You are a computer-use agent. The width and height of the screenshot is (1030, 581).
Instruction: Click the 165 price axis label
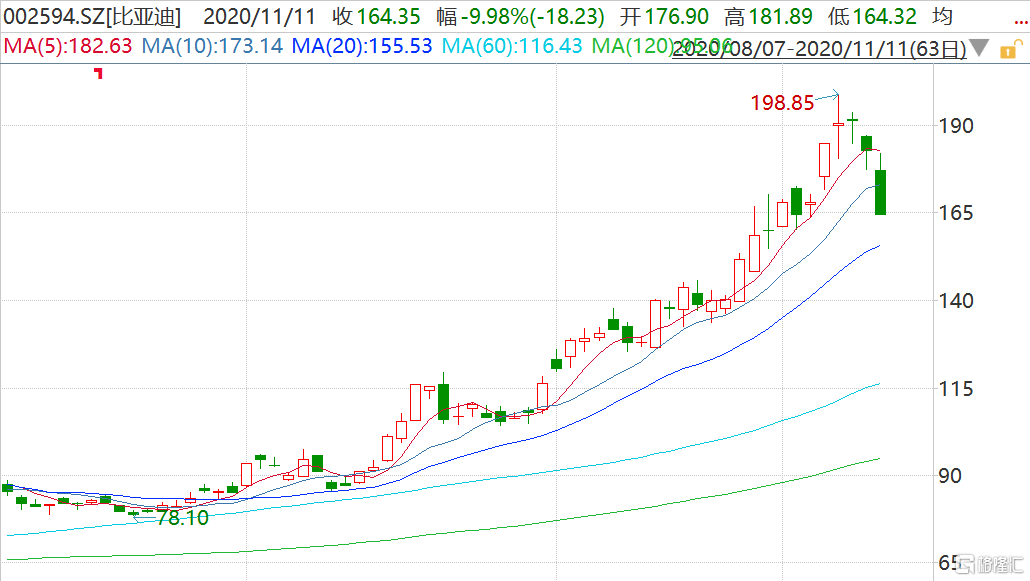956,213
